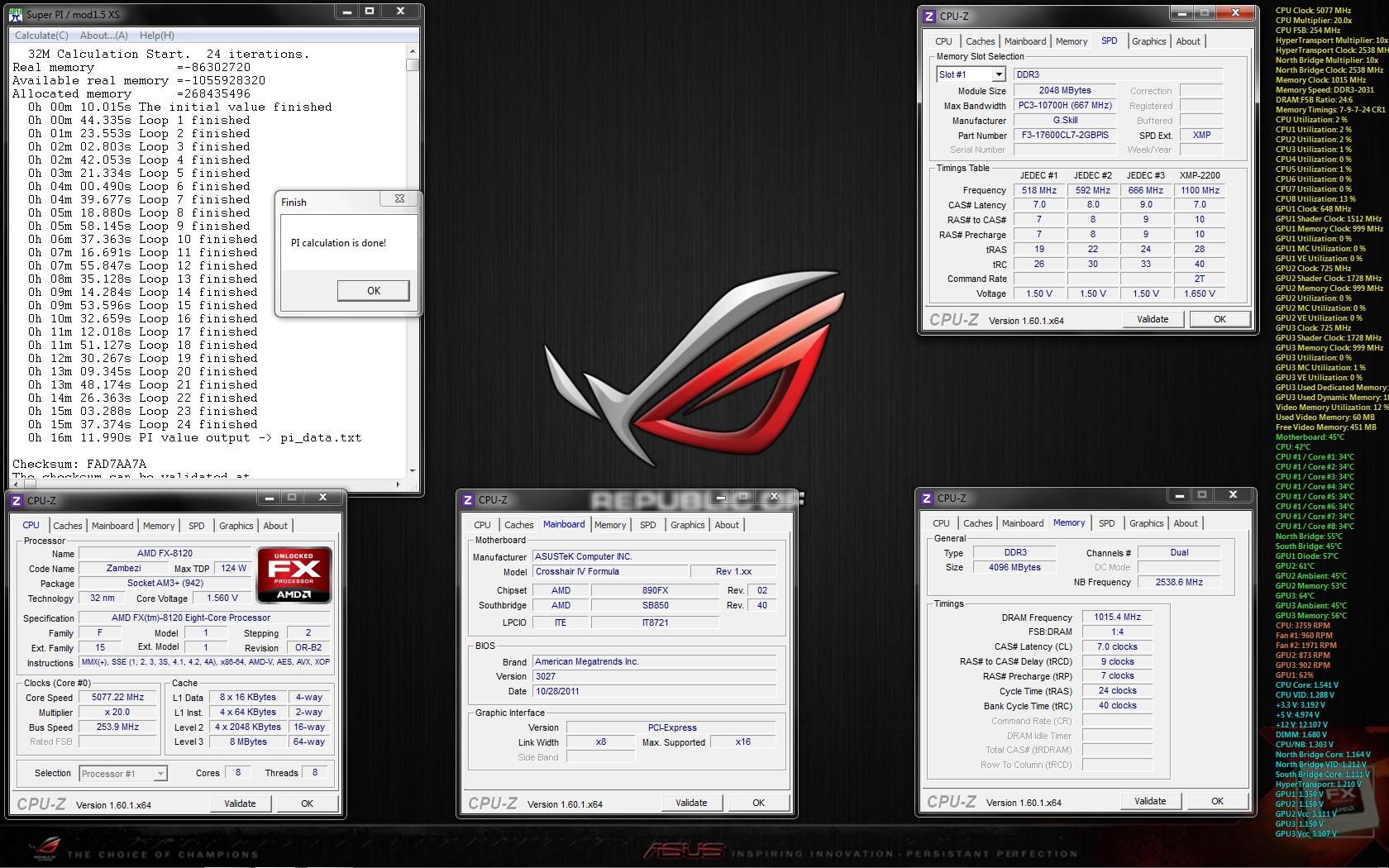Click OK in PI calculation Finish dialog
Image resolution: width=1389 pixels, height=868 pixels.
(x=374, y=291)
